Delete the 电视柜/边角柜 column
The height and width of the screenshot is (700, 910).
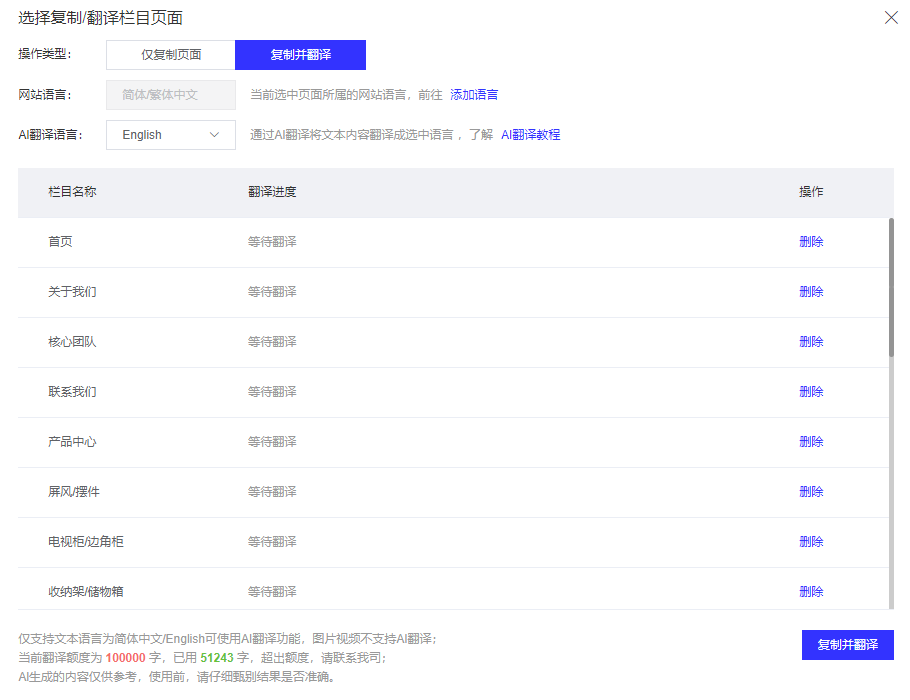click(x=811, y=541)
